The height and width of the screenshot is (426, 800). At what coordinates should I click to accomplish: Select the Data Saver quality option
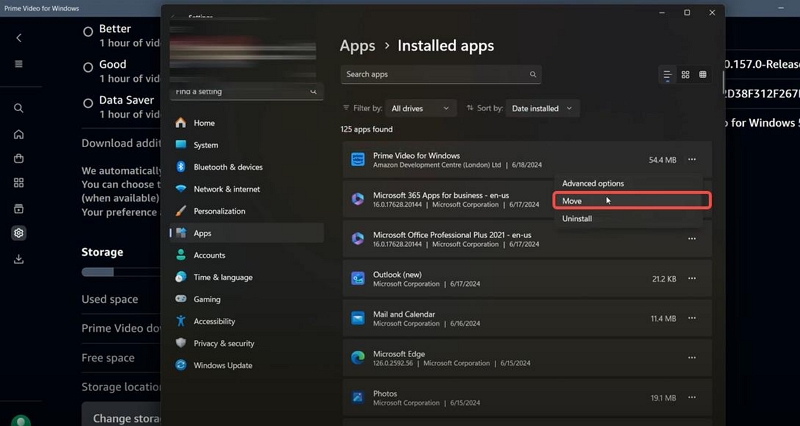(88, 103)
